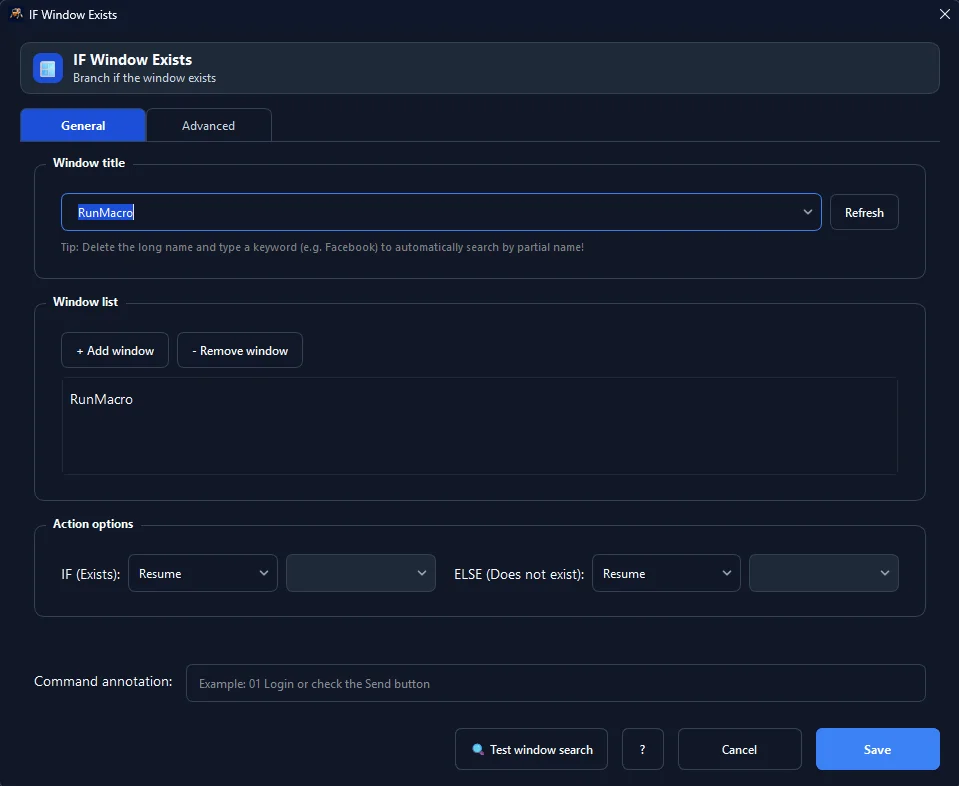Click the Refresh button
This screenshot has width=959, height=786.
click(864, 212)
